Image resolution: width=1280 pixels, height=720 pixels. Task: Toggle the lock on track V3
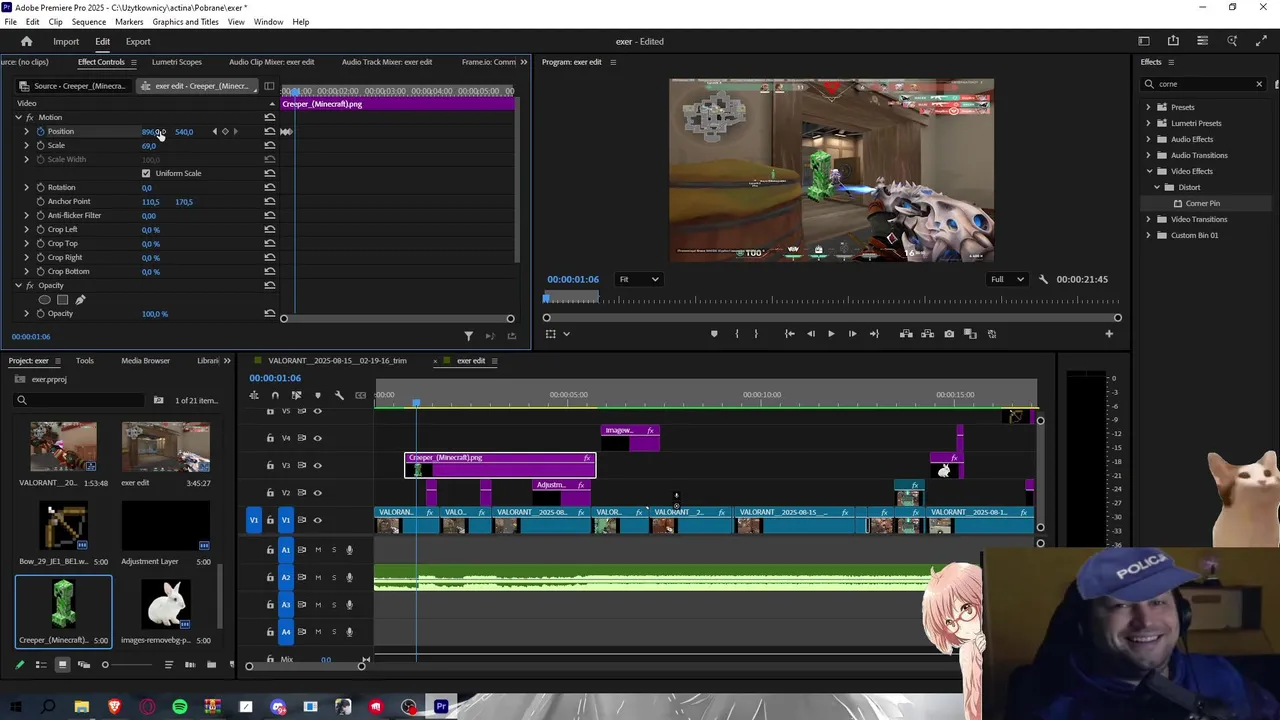[x=270, y=465]
